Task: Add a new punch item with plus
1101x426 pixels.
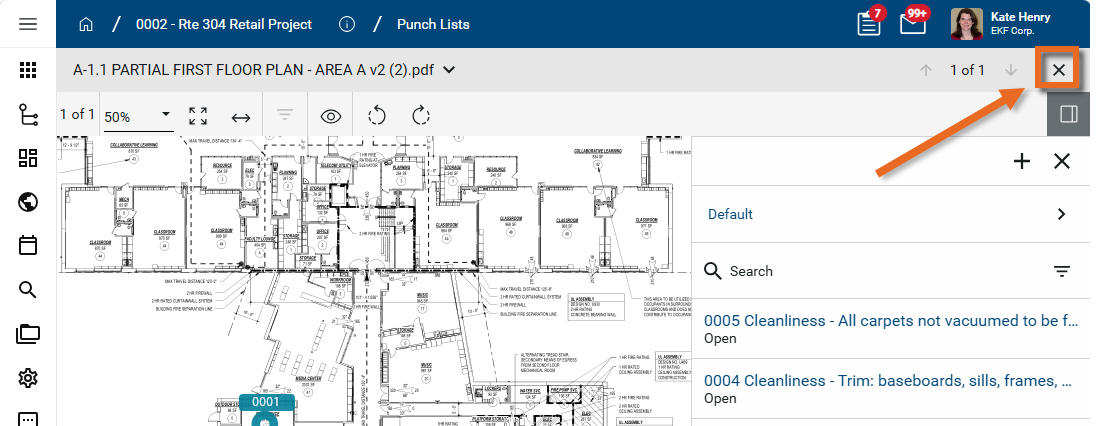Action: pos(1022,161)
